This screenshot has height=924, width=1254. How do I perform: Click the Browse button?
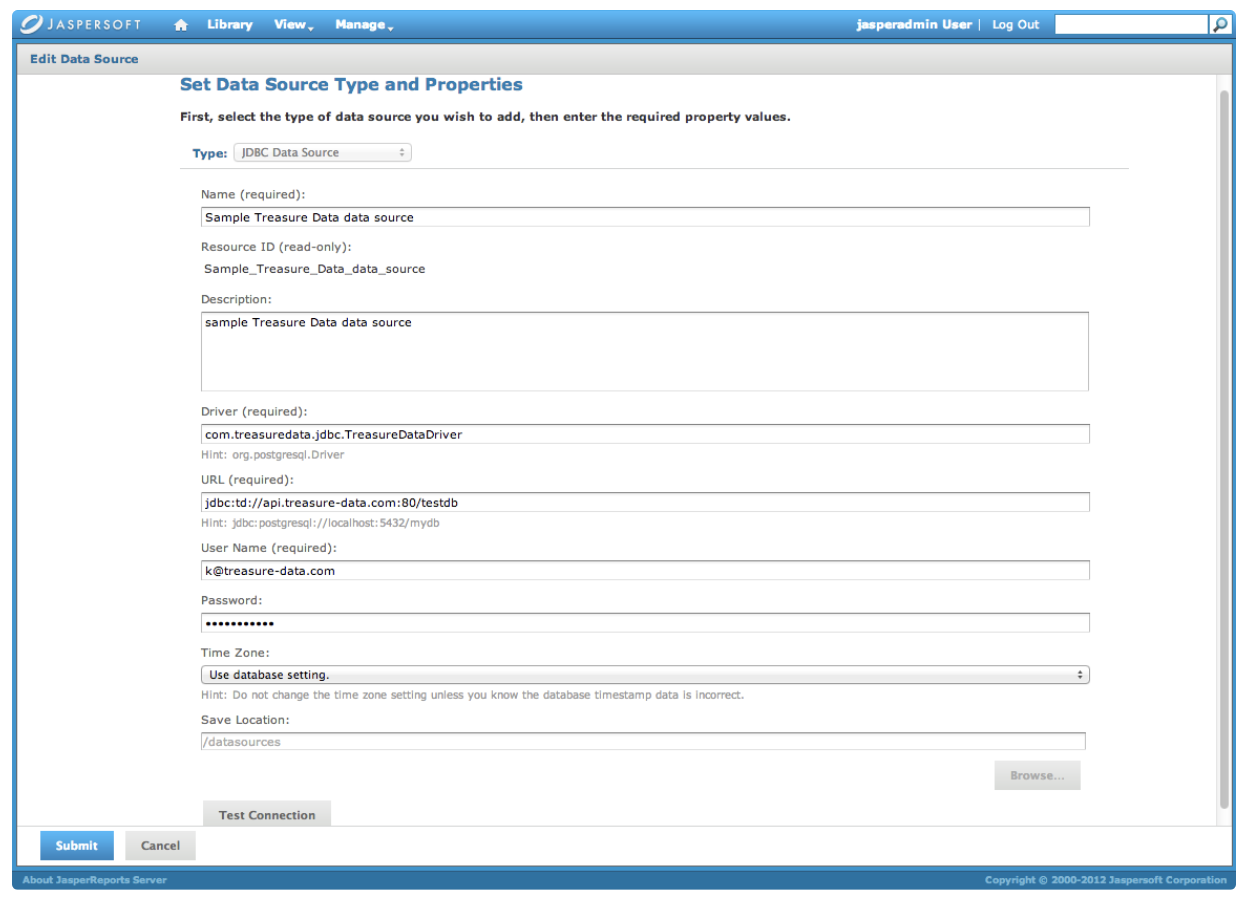pos(1037,775)
